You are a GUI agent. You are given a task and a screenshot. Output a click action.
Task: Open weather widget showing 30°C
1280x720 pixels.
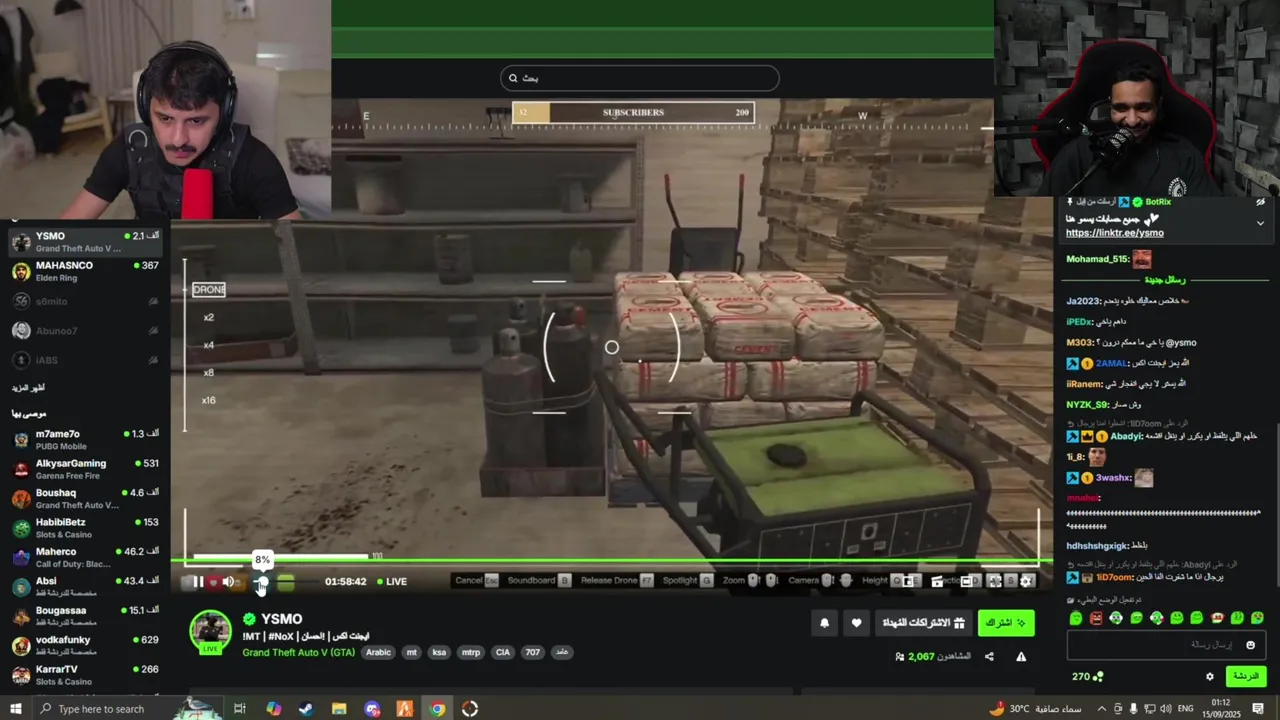pos(1034,709)
